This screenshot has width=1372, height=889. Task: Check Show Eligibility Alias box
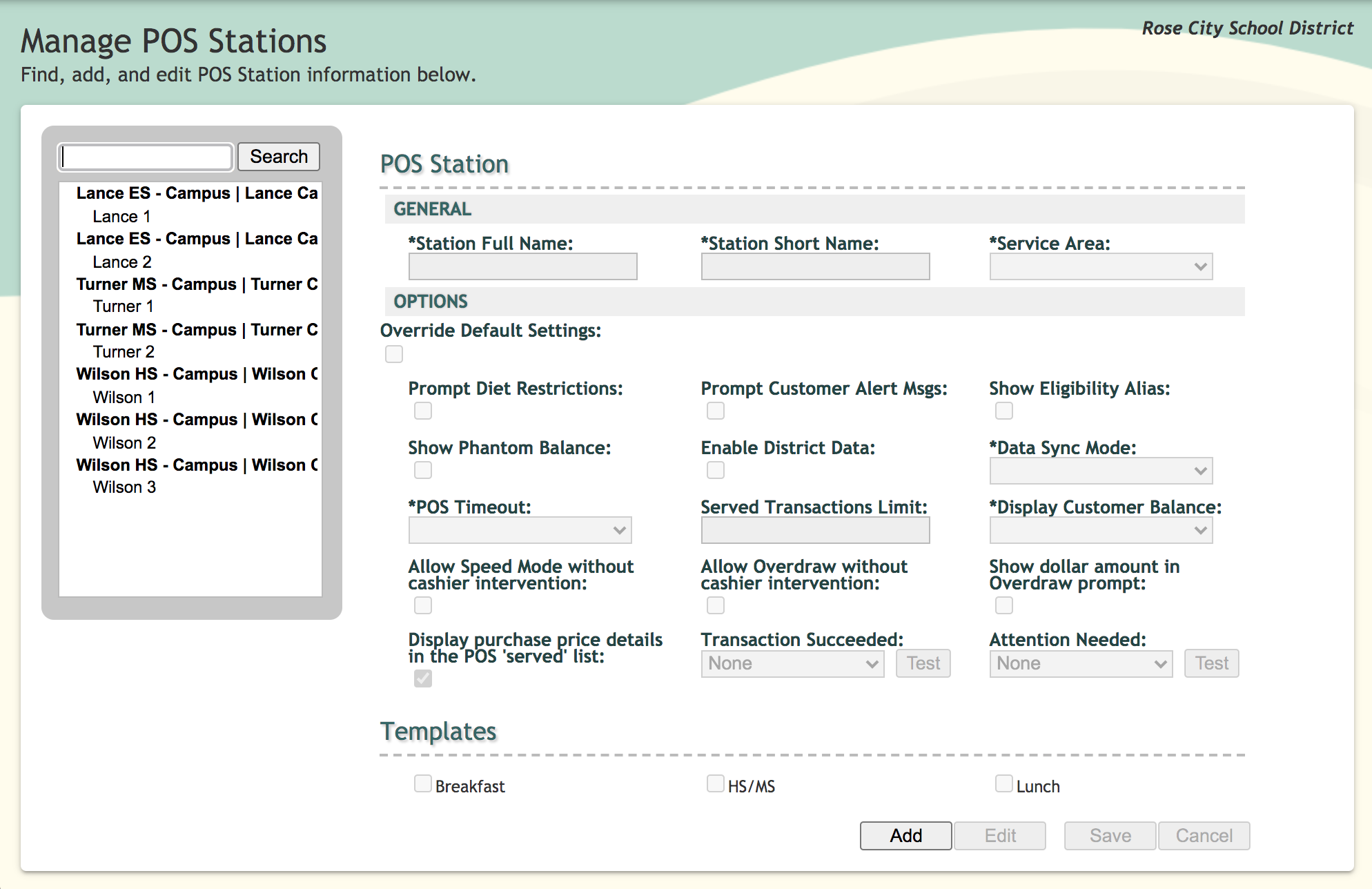[1004, 411]
